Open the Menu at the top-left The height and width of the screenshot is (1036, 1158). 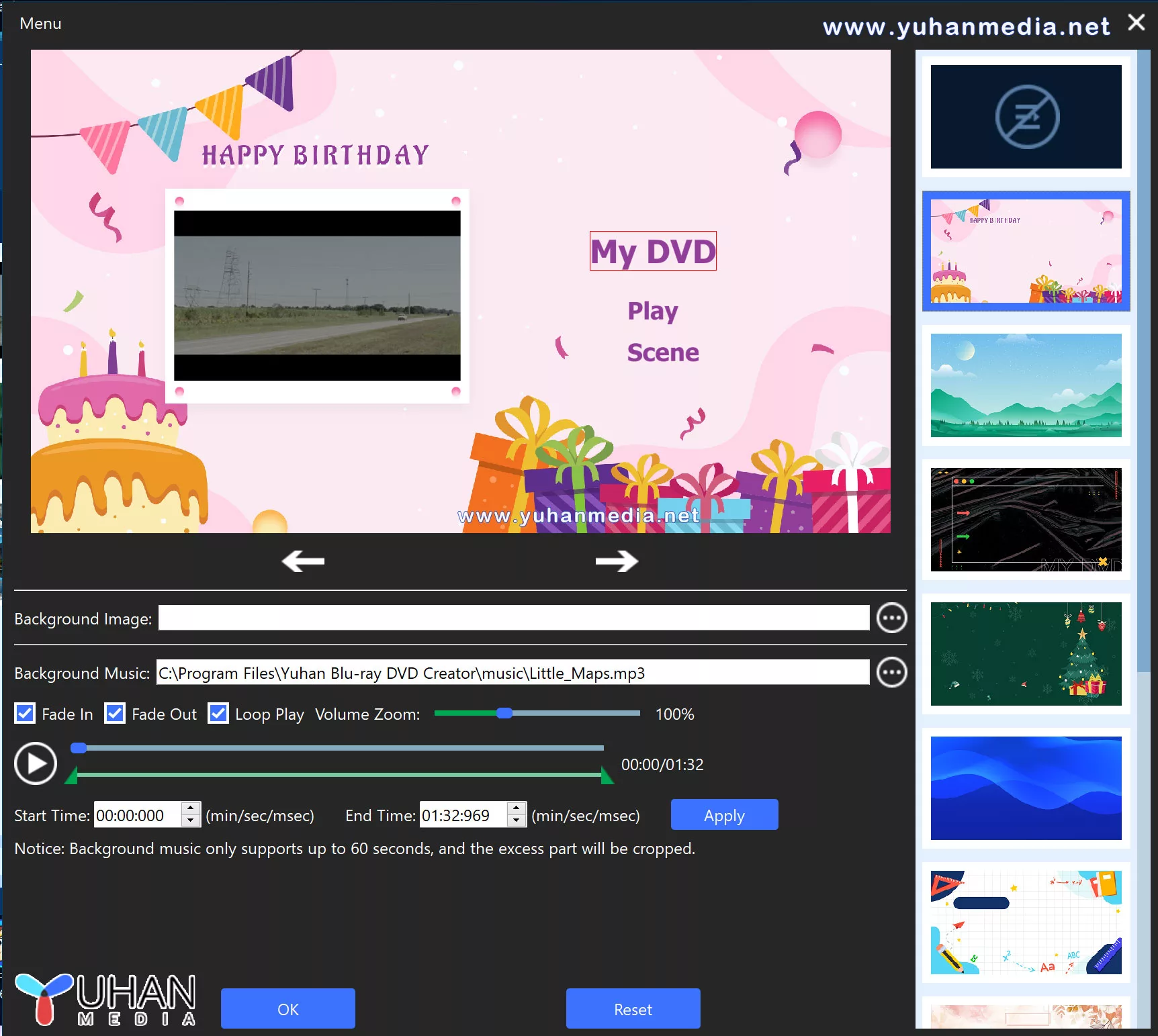[40, 23]
